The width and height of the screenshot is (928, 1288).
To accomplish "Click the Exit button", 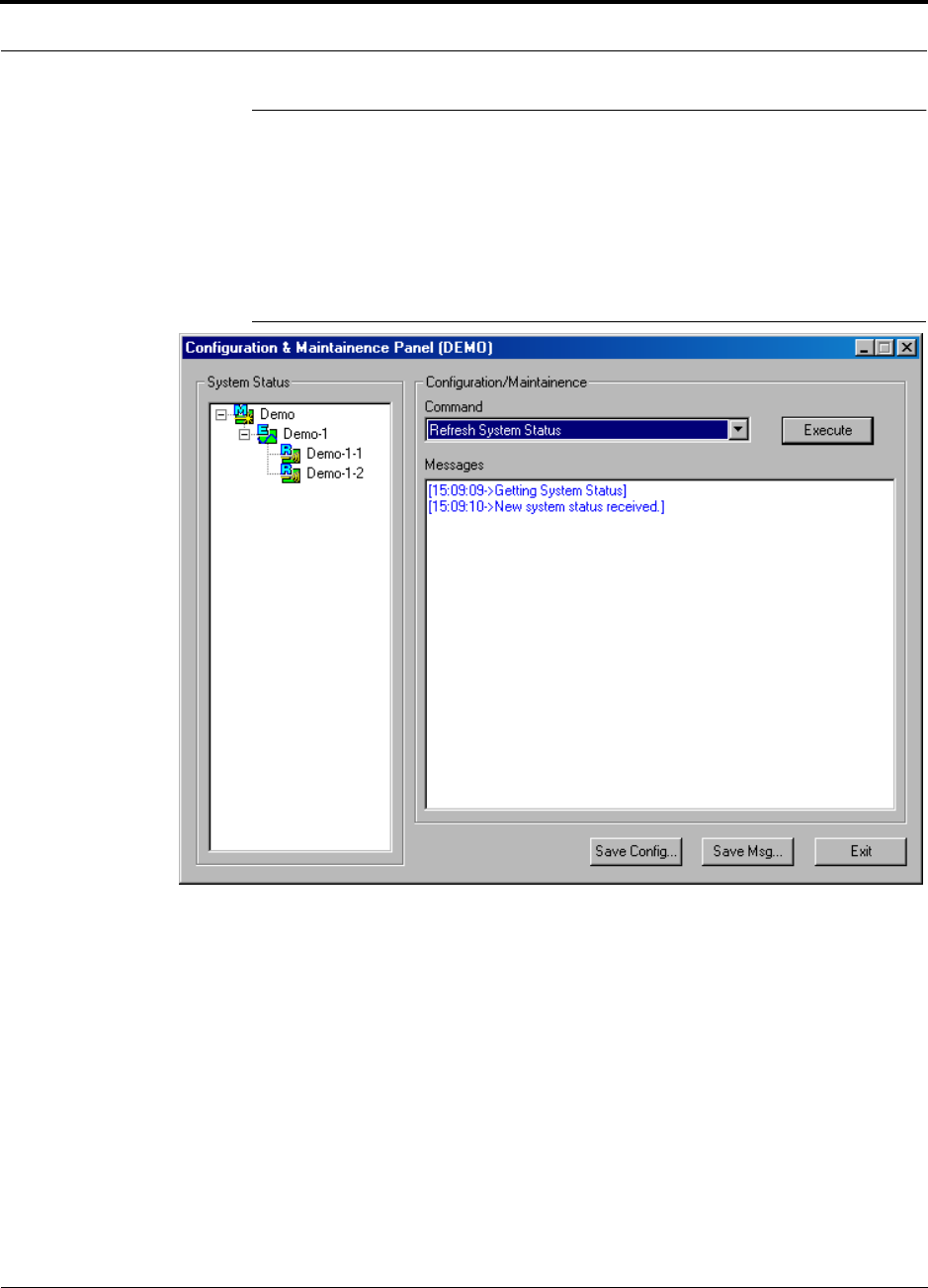I will [860, 851].
